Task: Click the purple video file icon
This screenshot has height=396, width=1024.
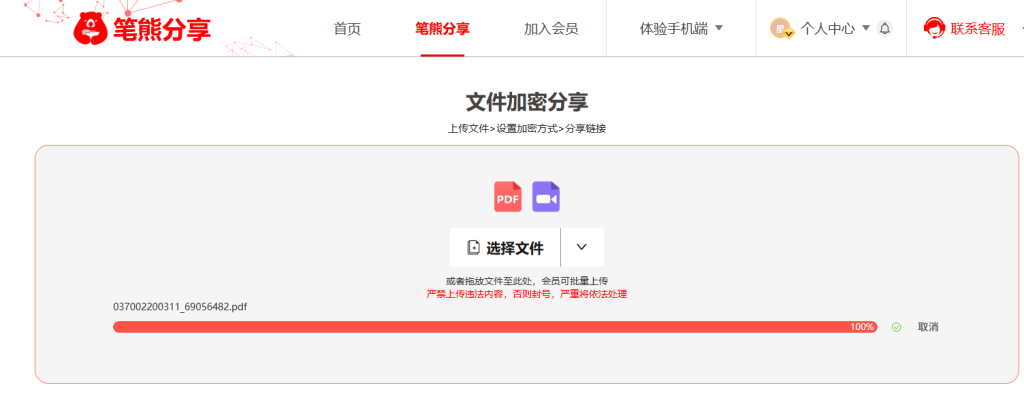Action: coord(546,197)
